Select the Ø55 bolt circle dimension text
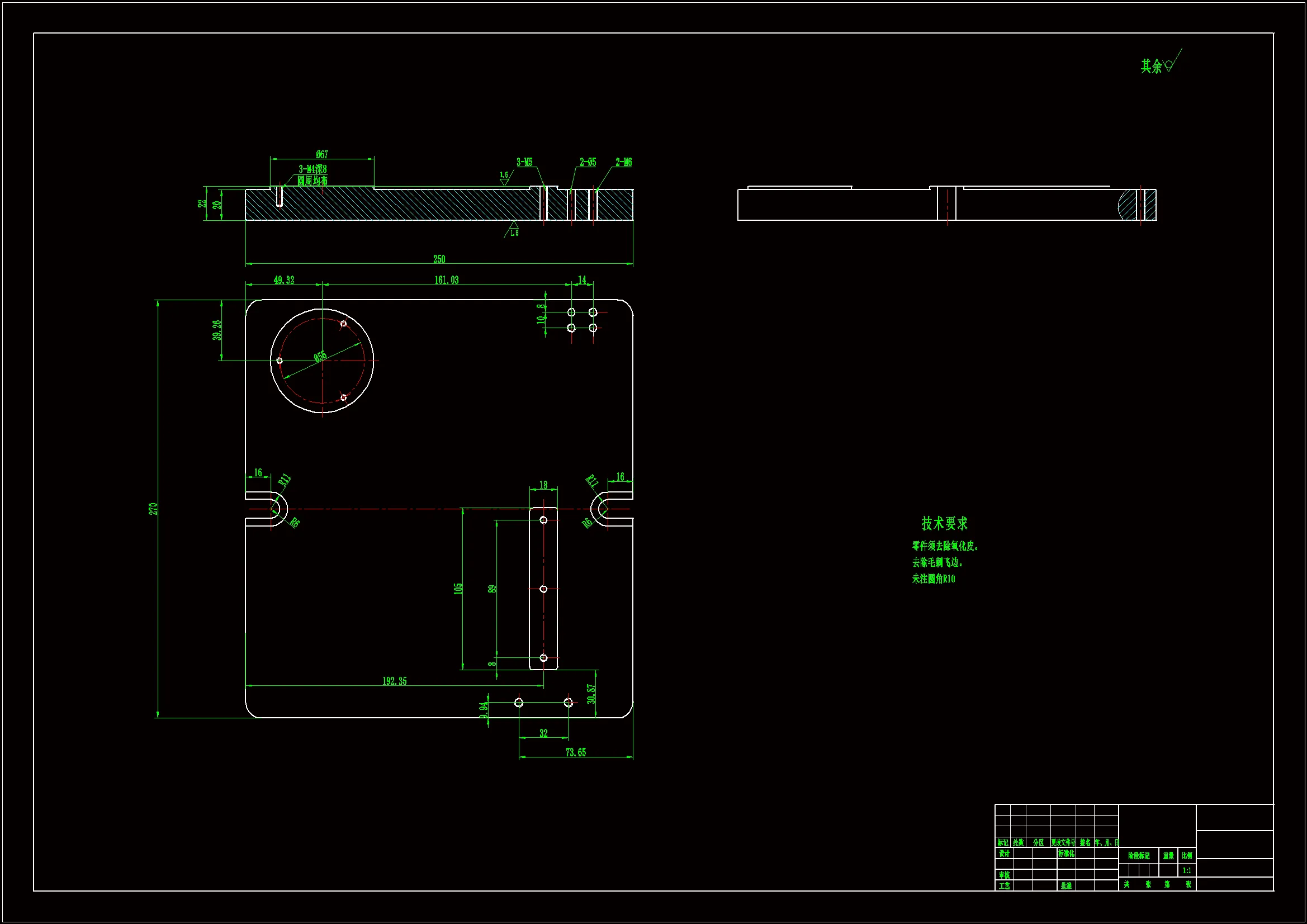The height and width of the screenshot is (924, 1307). 320,357
